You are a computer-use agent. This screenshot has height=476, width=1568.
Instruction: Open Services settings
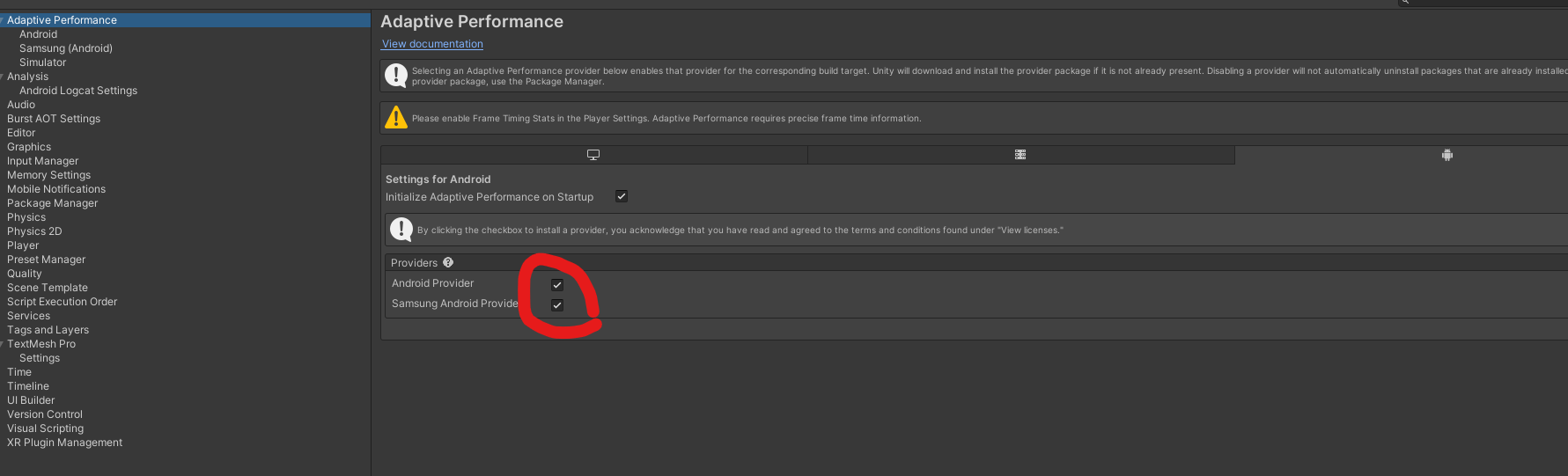click(29, 316)
